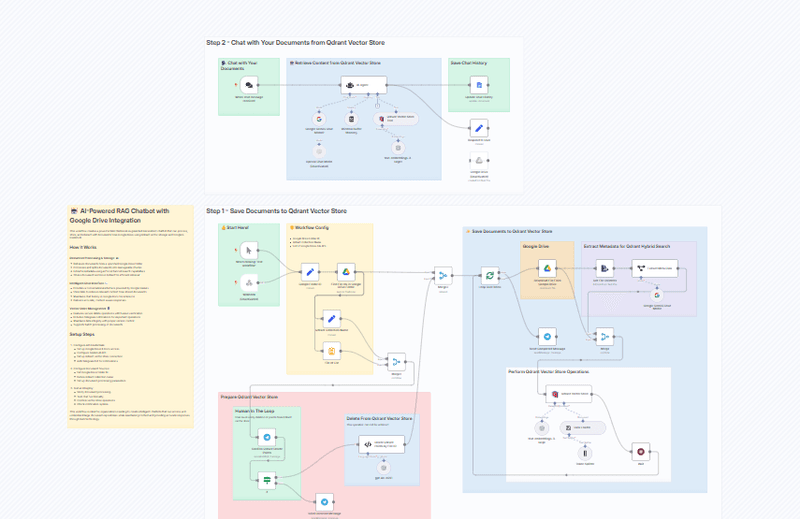Select the Google Drive download file node
Screen dimensions: 800x519
[547, 268]
